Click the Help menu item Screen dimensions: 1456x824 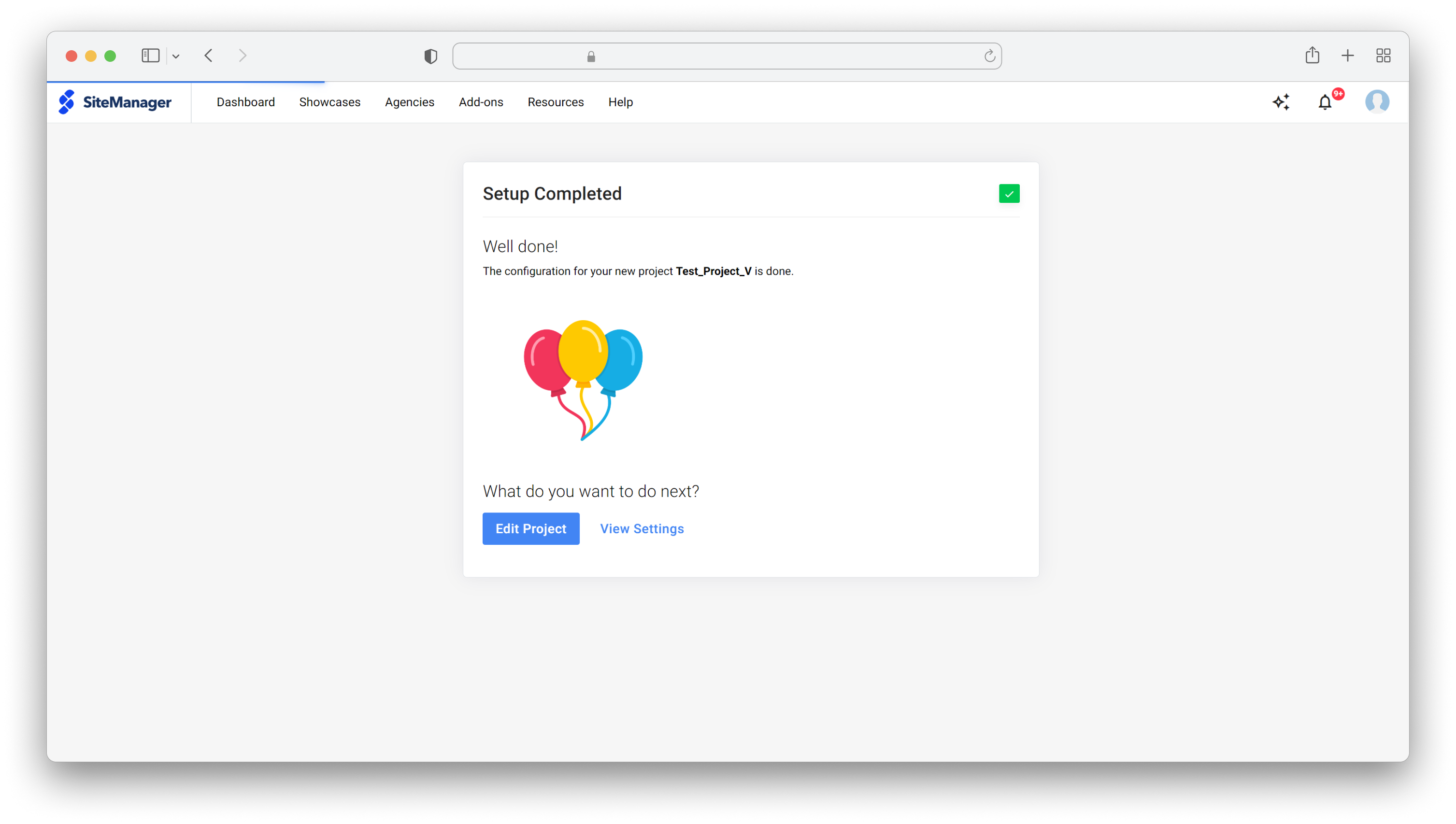[621, 102]
